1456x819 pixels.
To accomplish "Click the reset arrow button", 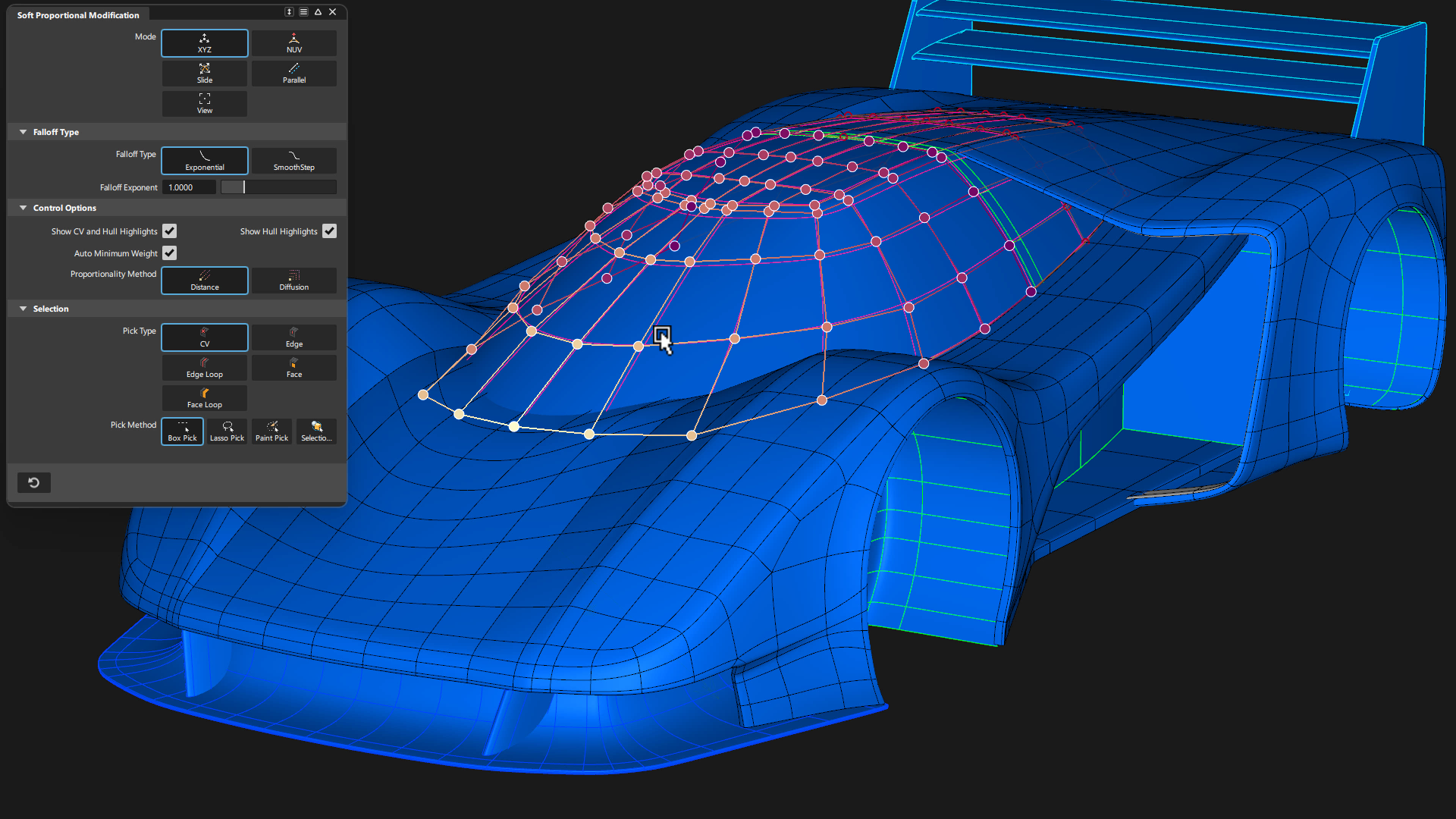I will 34,483.
